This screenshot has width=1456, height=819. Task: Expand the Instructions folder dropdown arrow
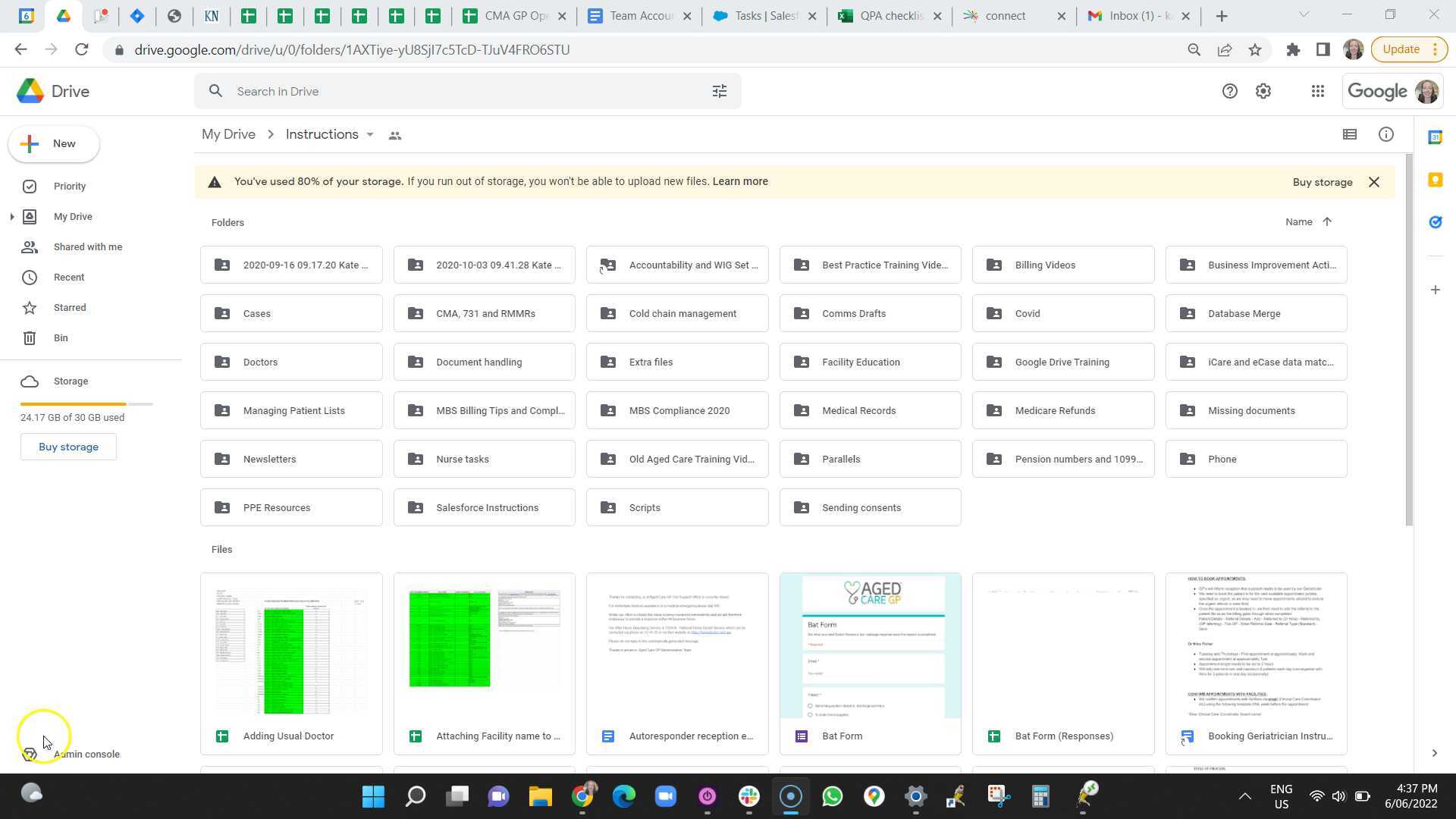coord(370,135)
